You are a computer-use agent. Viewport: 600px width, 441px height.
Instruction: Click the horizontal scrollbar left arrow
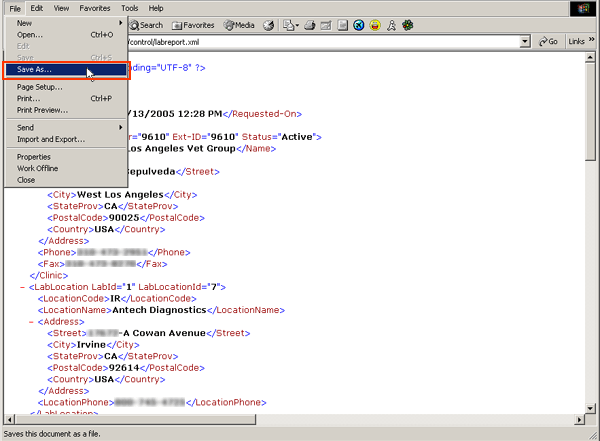(10, 419)
